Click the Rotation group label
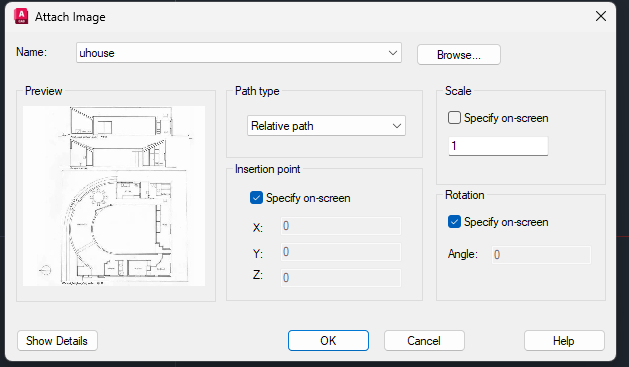 (465, 195)
